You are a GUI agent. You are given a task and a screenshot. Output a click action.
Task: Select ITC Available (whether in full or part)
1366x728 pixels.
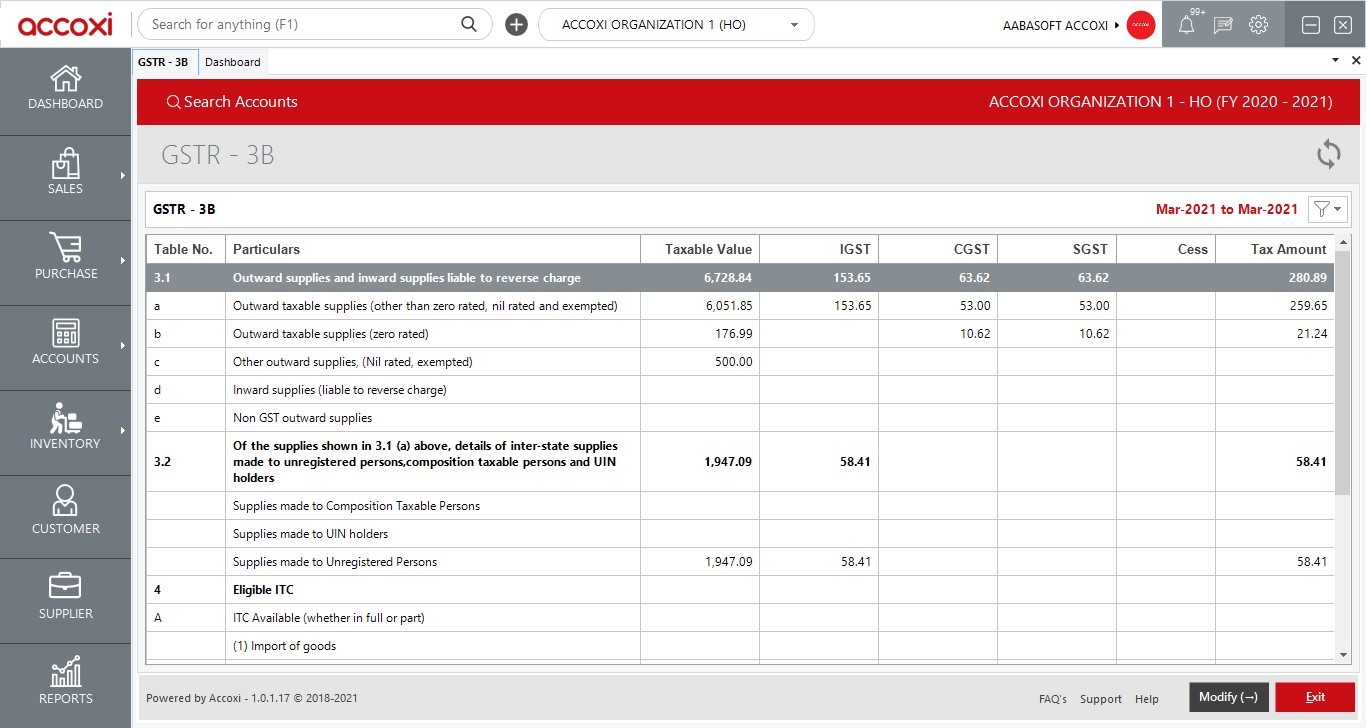click(x=740, y=618)
